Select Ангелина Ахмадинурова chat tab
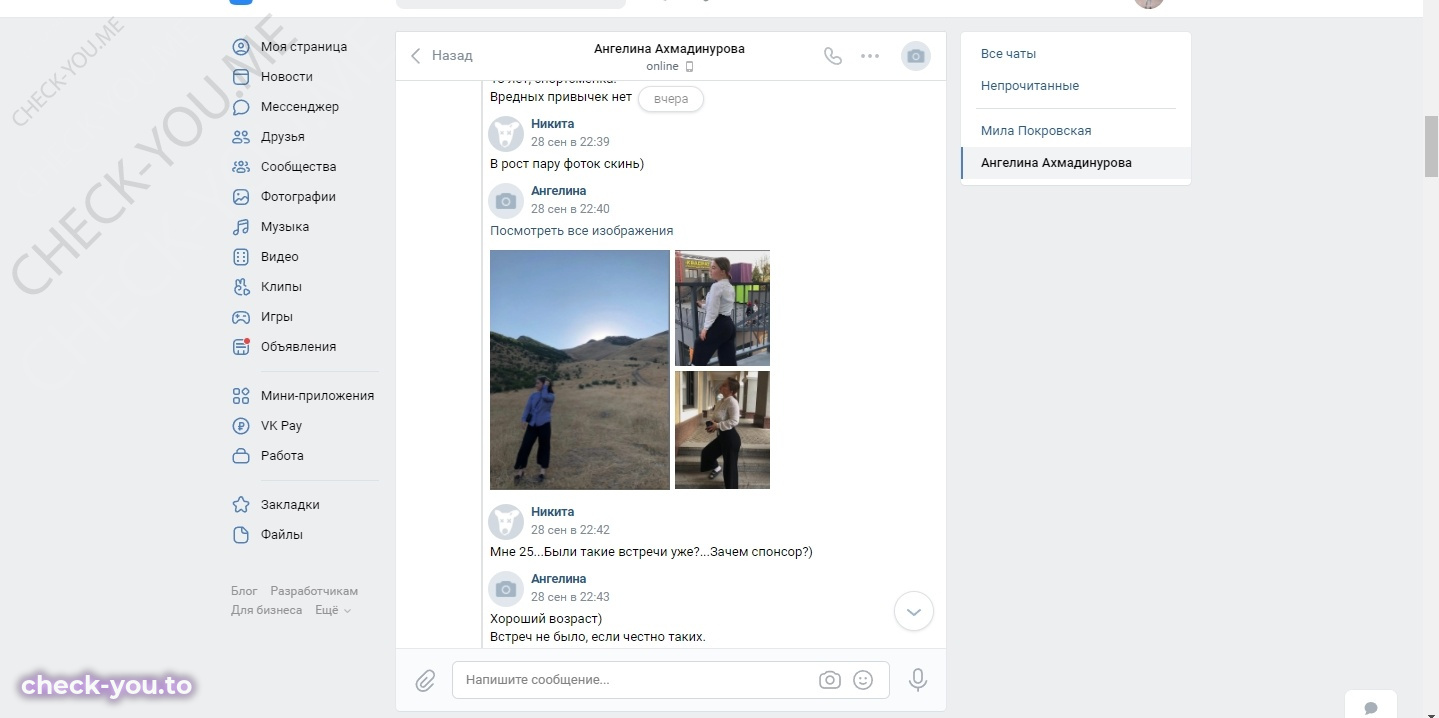 [1076, 163]
